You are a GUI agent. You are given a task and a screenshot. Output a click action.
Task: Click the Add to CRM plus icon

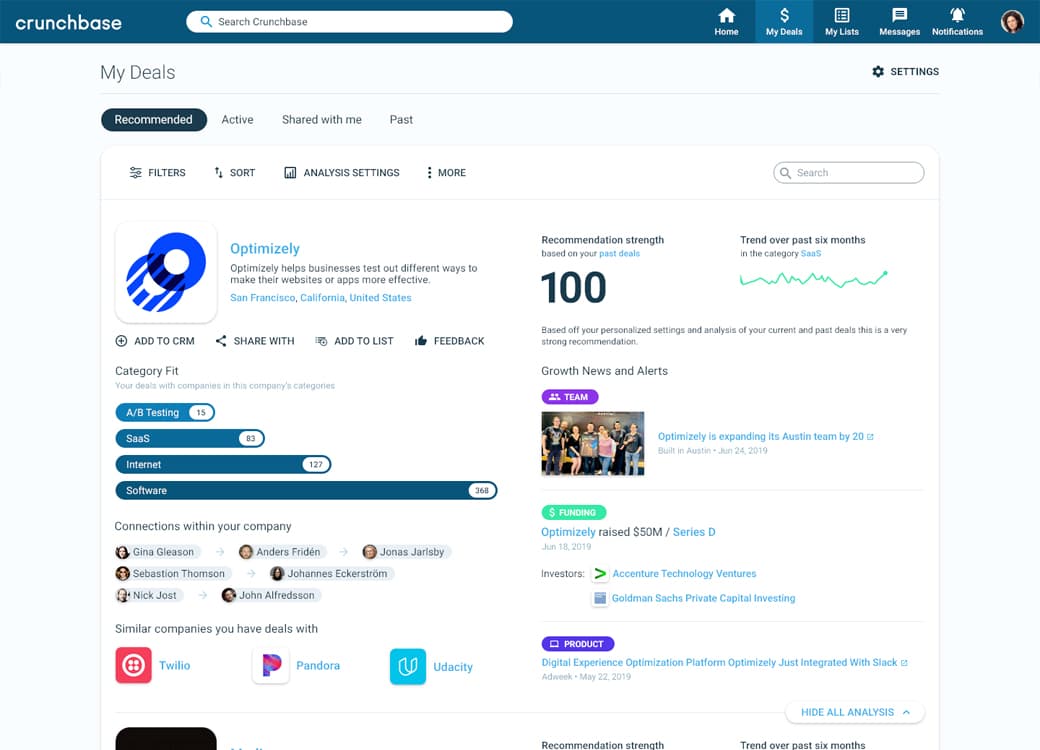[122, 341]
